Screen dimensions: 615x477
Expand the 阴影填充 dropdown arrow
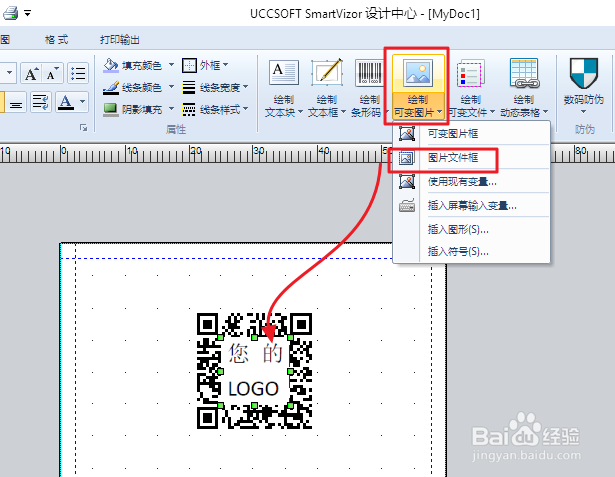[171, 109]
